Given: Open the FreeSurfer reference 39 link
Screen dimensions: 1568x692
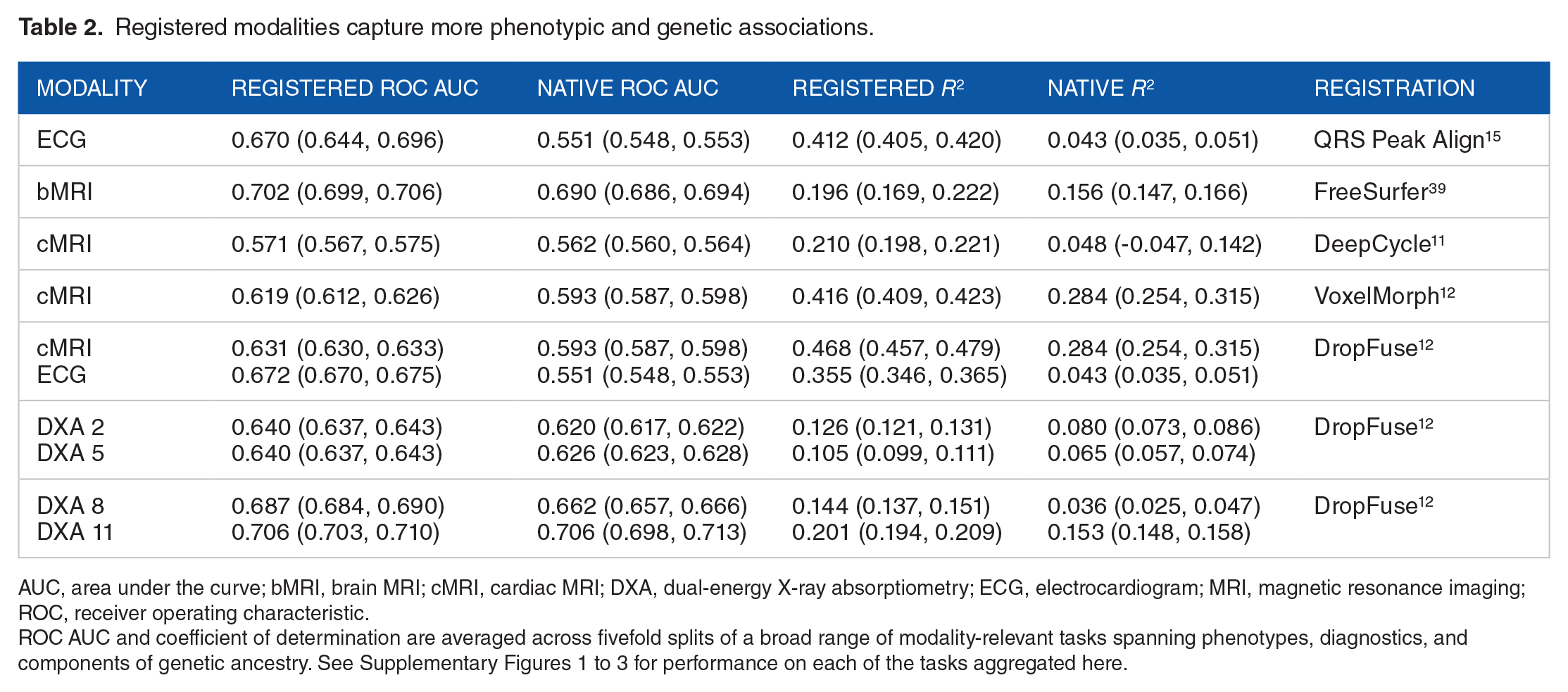Looking at the screenshot, I should point(1437,188).
